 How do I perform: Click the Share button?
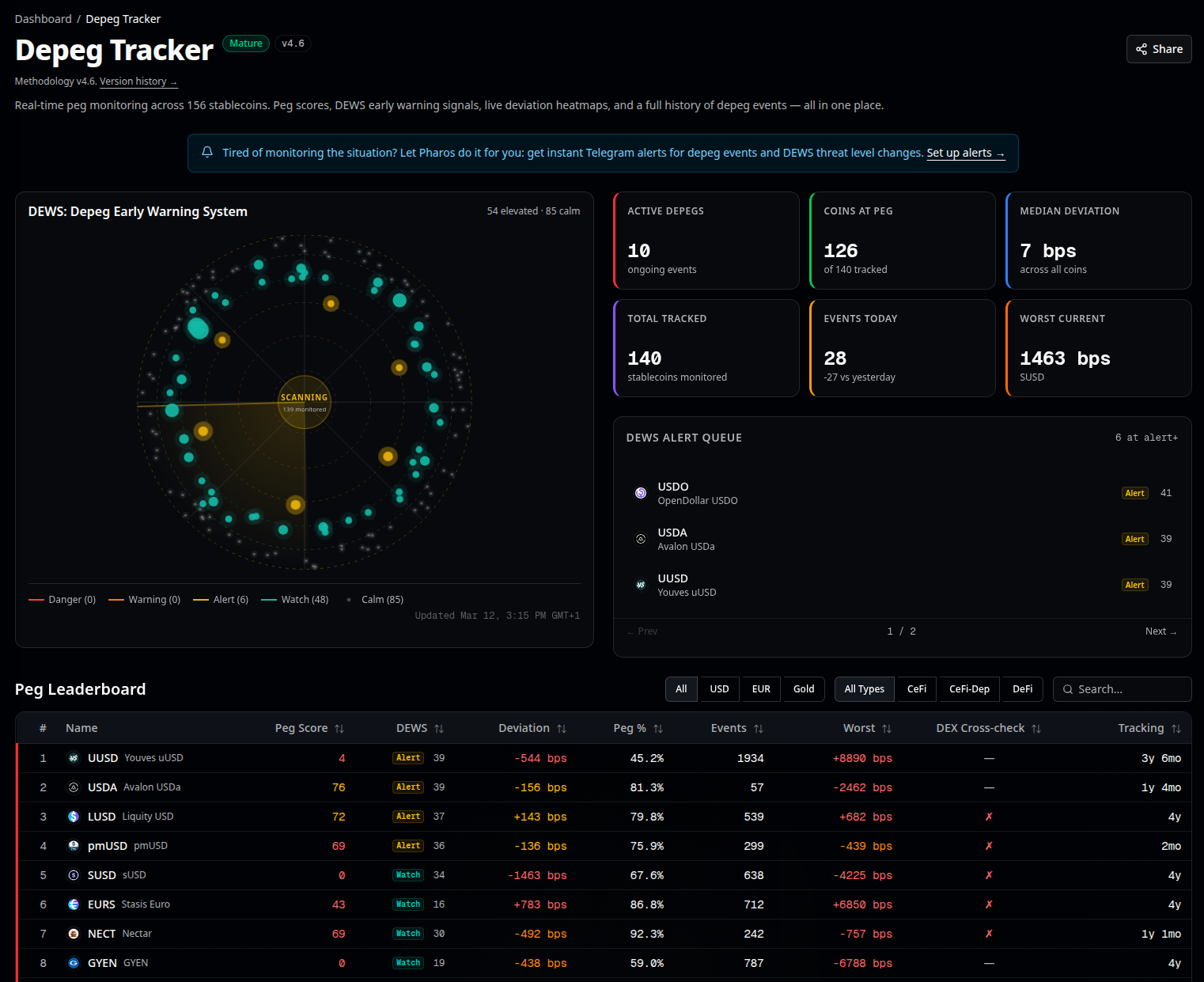pyautogui.click(x=1158, y=48)
